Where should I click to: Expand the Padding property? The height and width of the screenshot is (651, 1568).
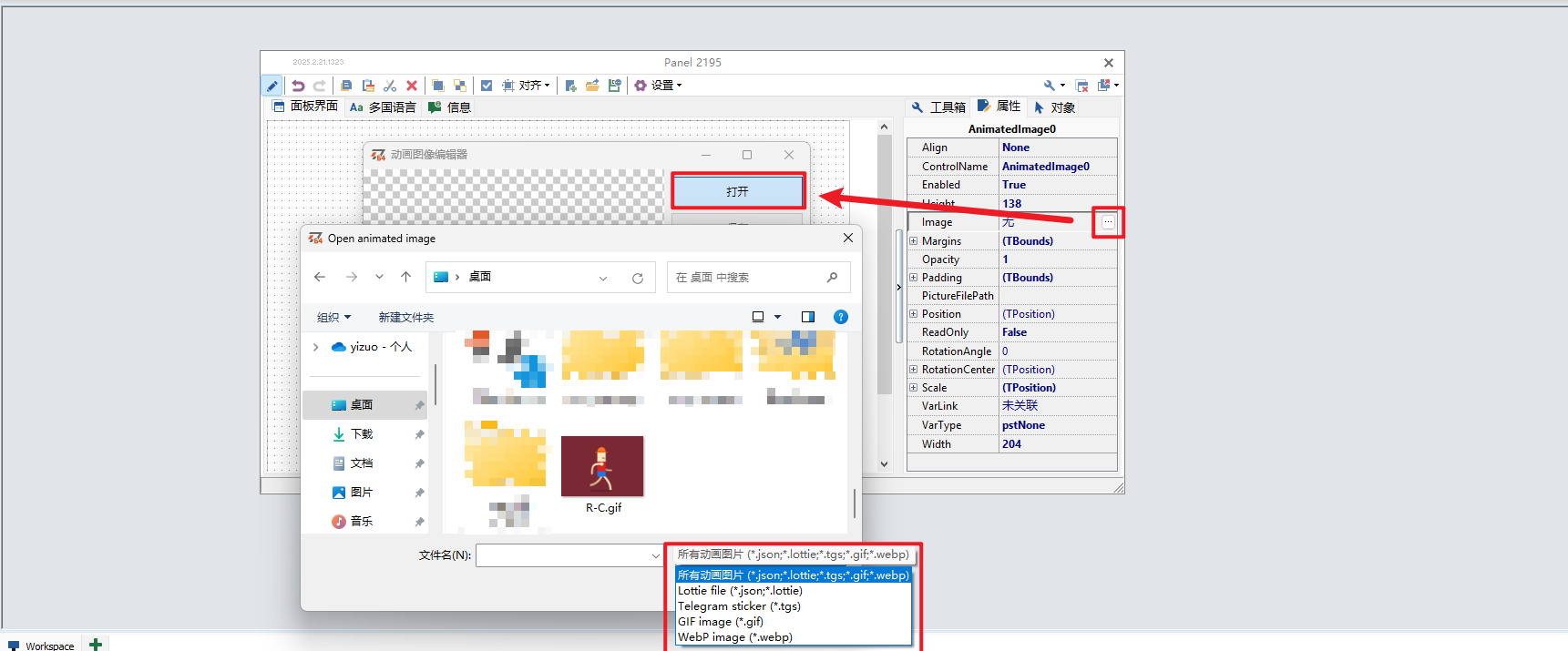pyautogui.click(x=913, y=278)
